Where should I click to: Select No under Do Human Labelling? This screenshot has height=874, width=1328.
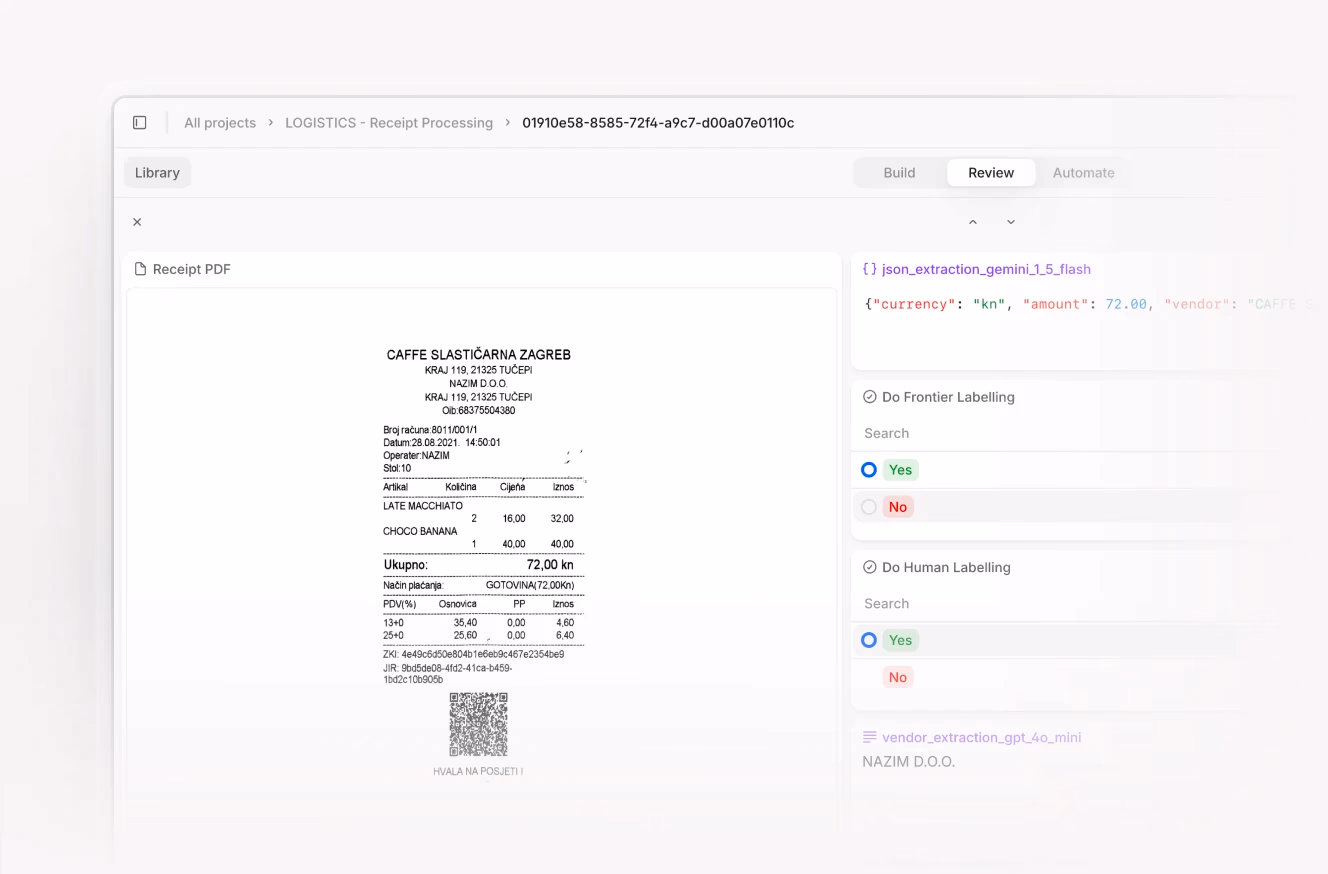click(x=898, y=677)
